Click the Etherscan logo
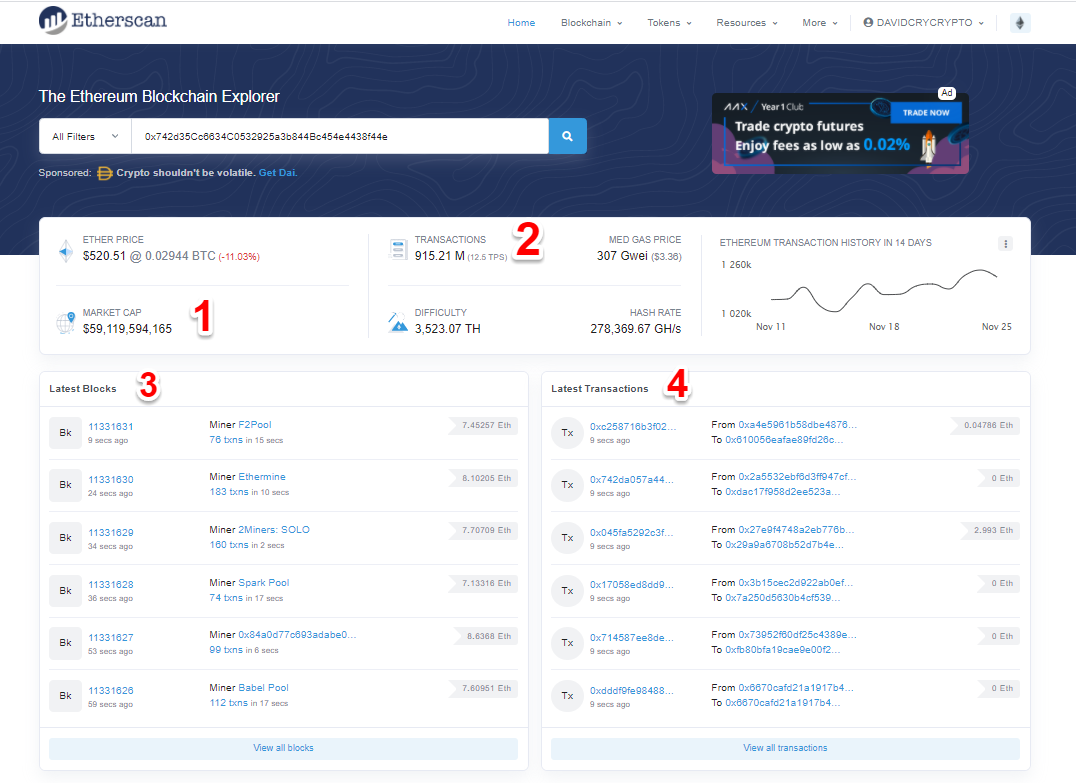The height and width of the screenshot is (783, 1076). pos(101,20)
